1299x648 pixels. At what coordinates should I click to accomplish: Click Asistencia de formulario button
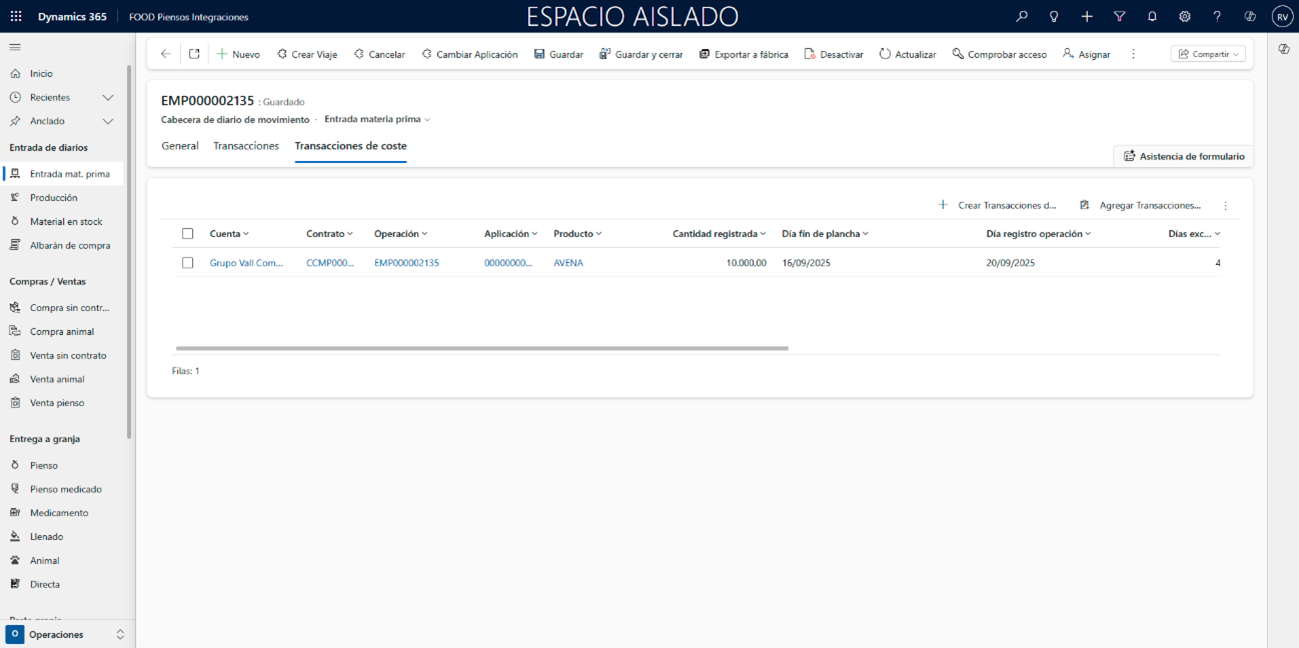tap(1184, 156)
